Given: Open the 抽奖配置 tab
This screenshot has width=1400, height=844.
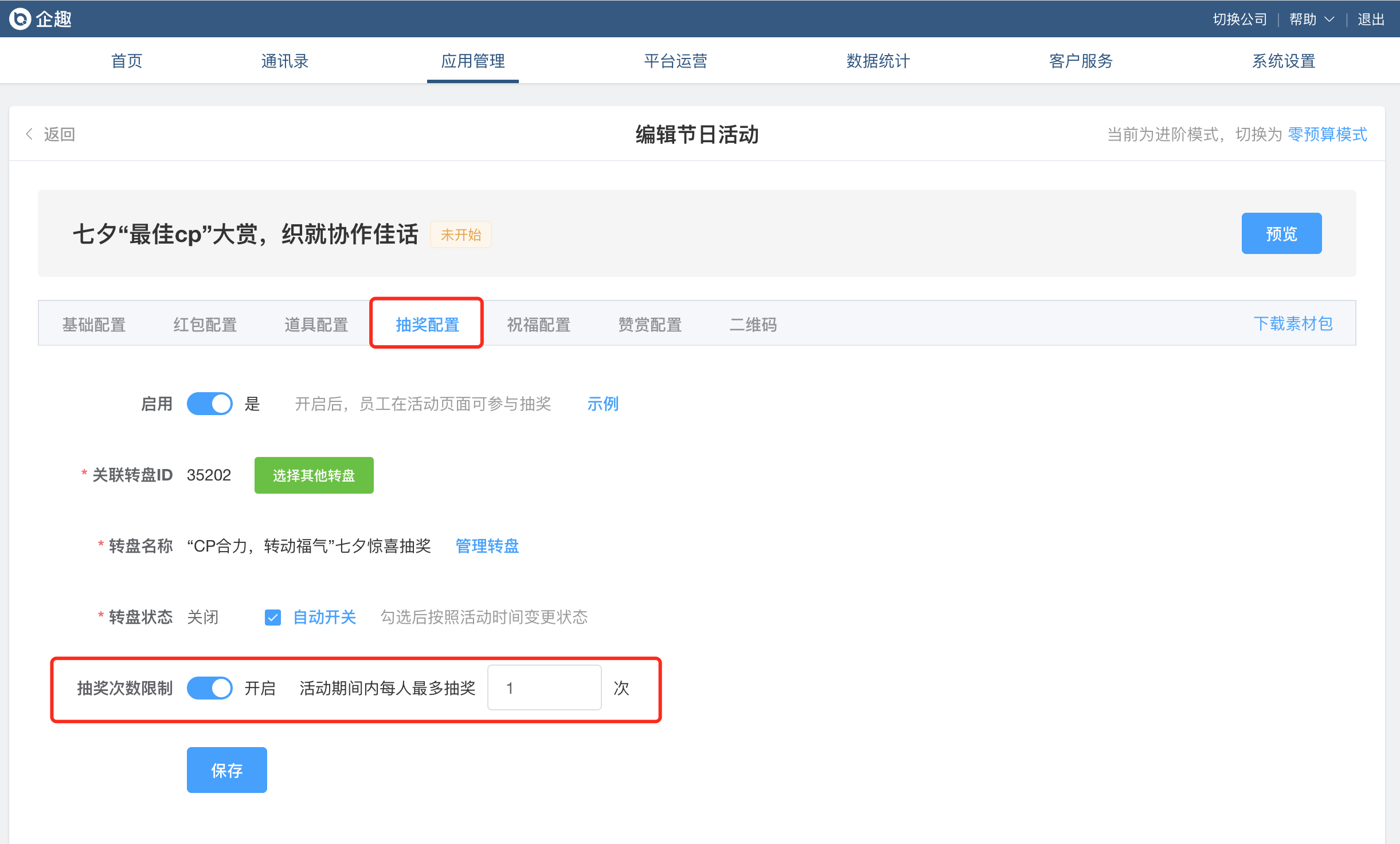Looking at the screenshot, I should pyautogui.click(x=427, y=325).
